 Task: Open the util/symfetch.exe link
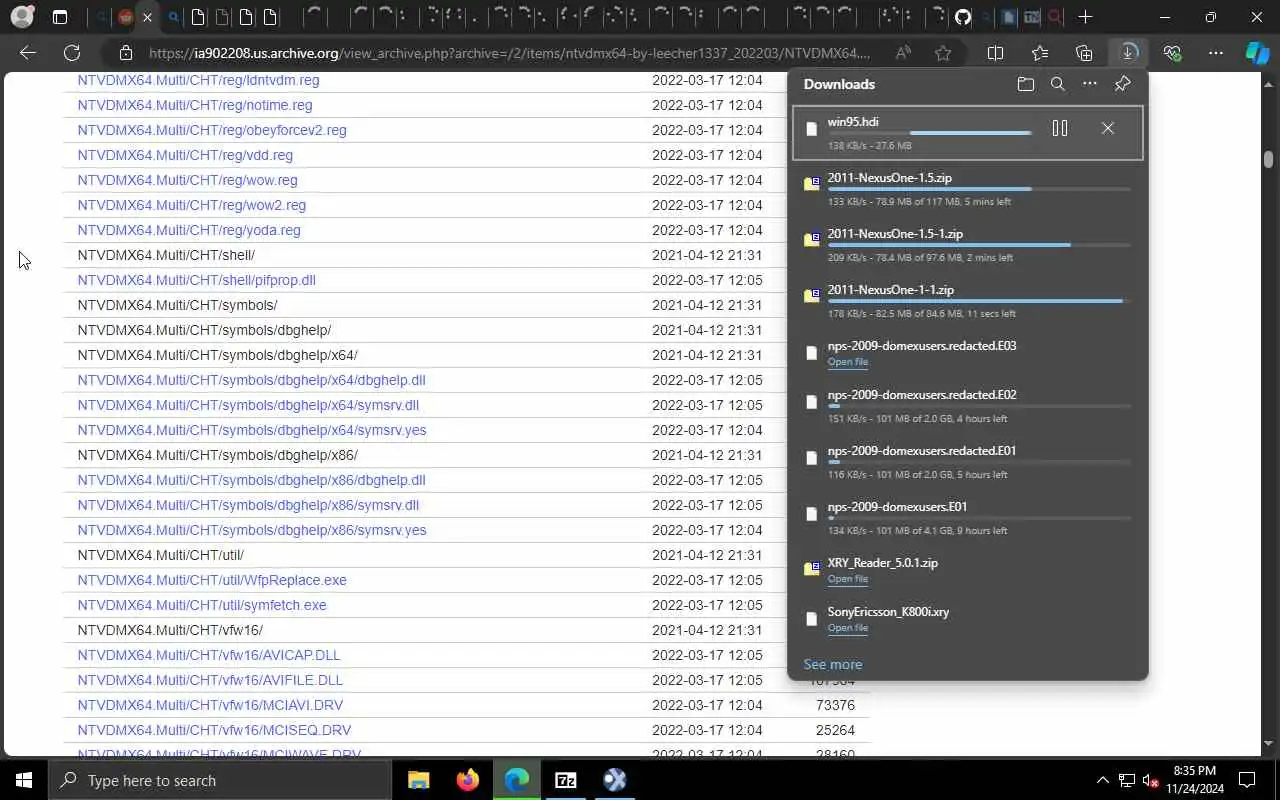point(202,605)
